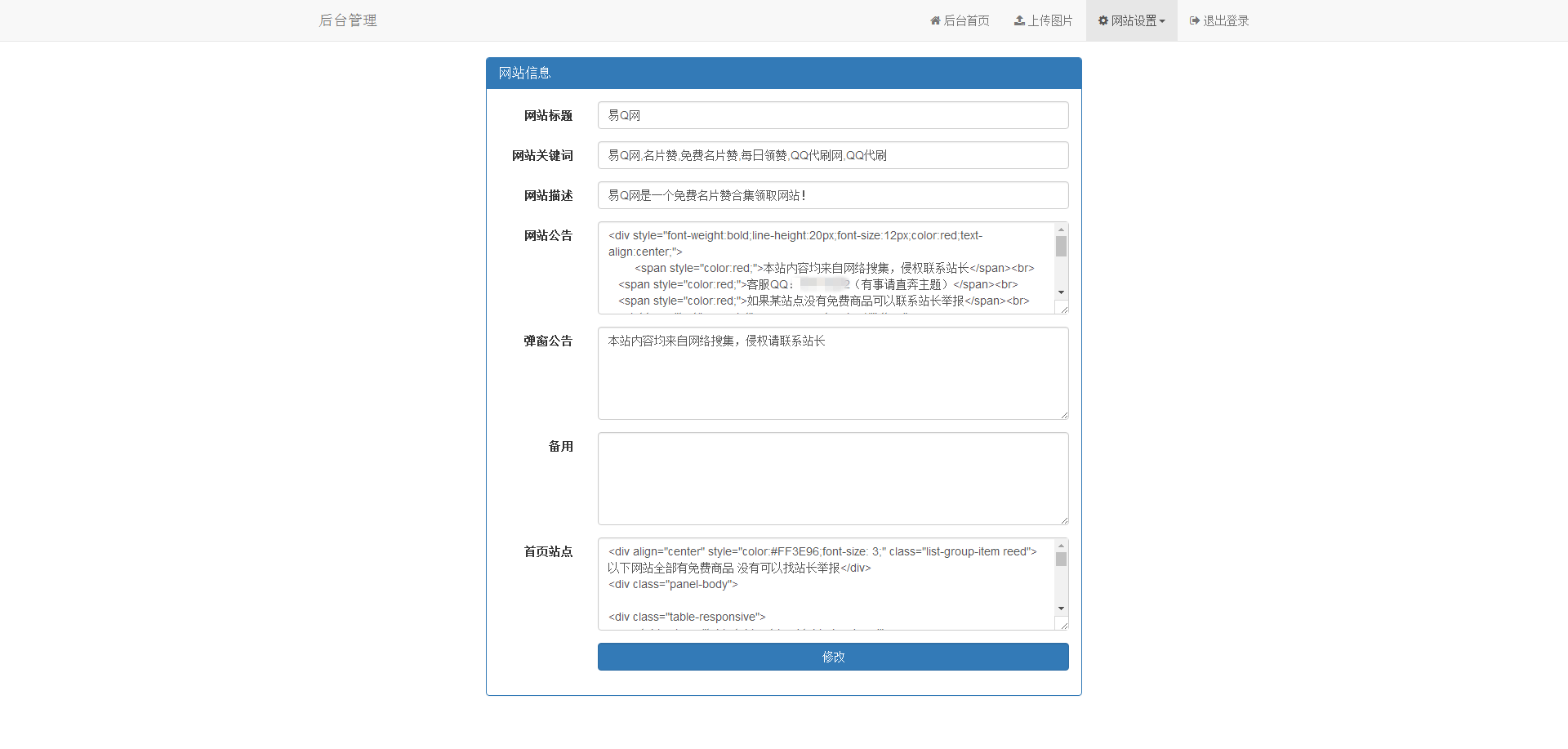Select the 网站描述 text field
Screen dimensions: 1568x749
[832, 195]
